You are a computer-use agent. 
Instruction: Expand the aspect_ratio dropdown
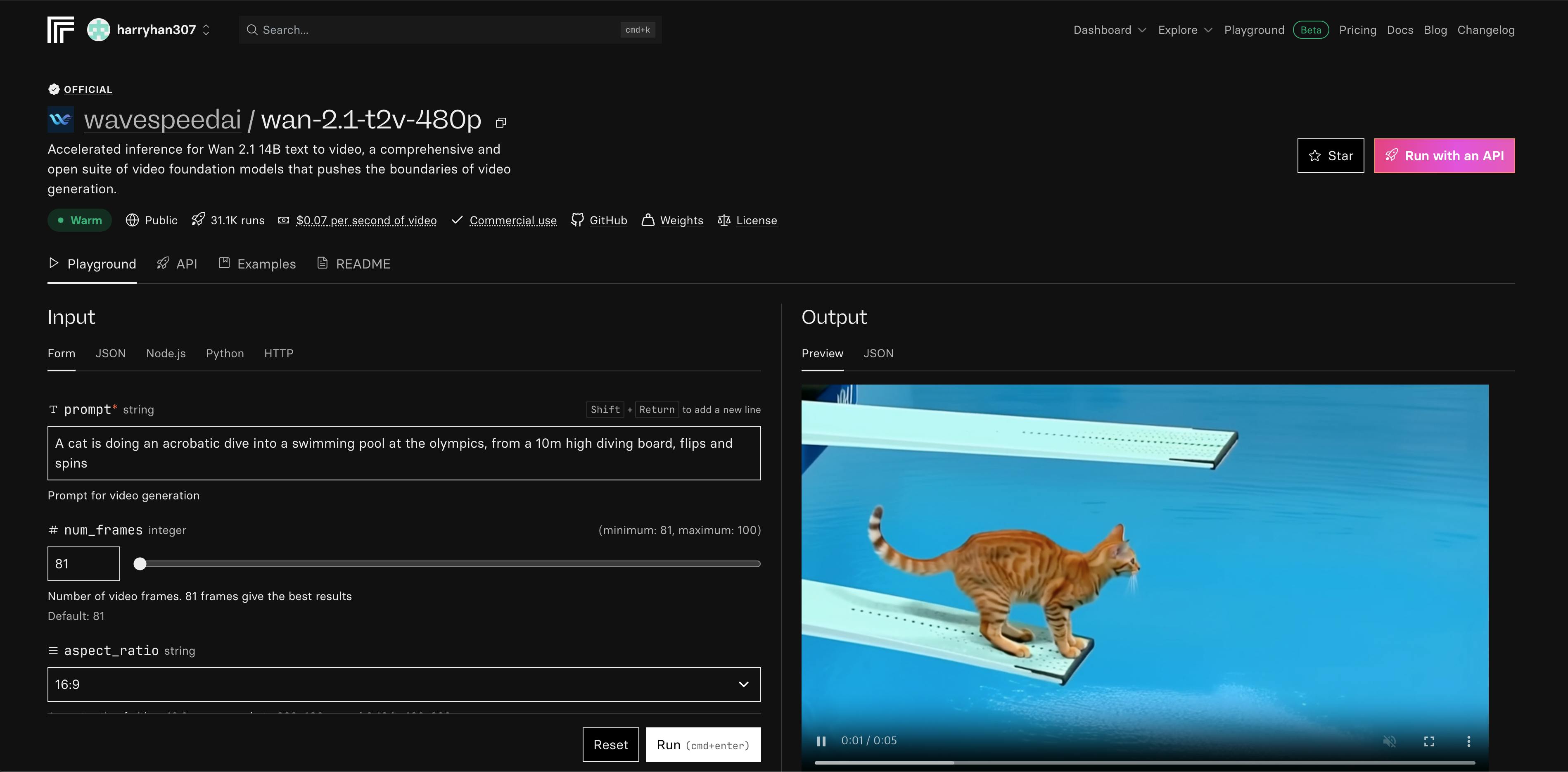coord(403,684)
